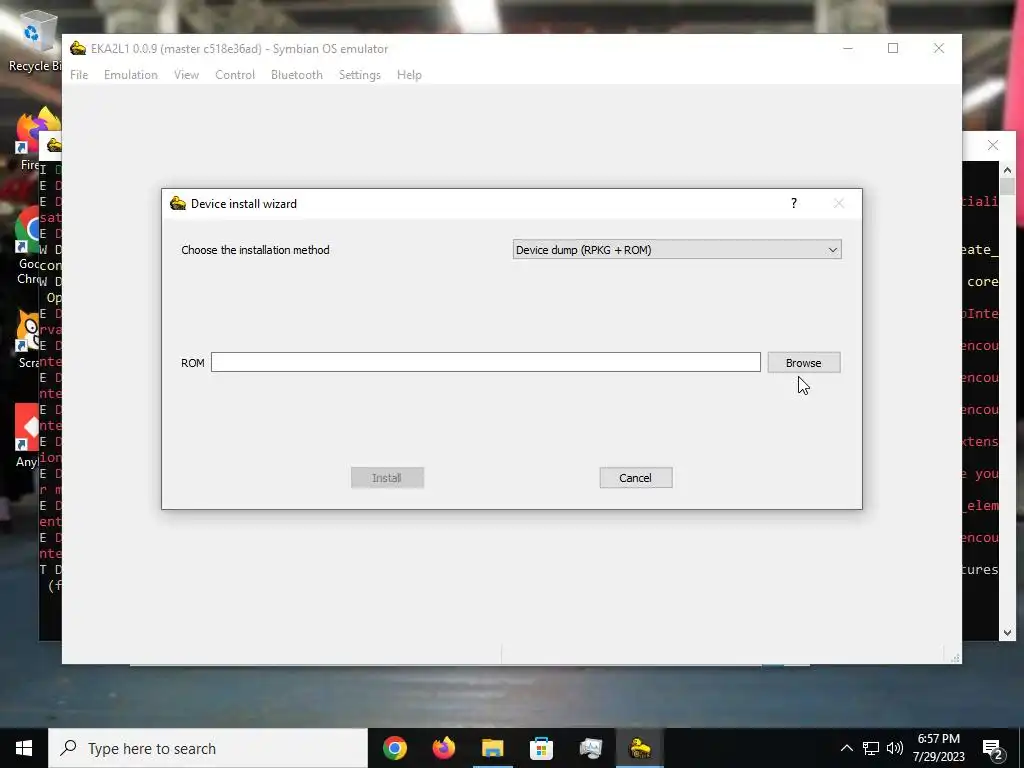The image size is (1024, 768).
Task: Open the Help menu
Action: (x=409, y=75)
